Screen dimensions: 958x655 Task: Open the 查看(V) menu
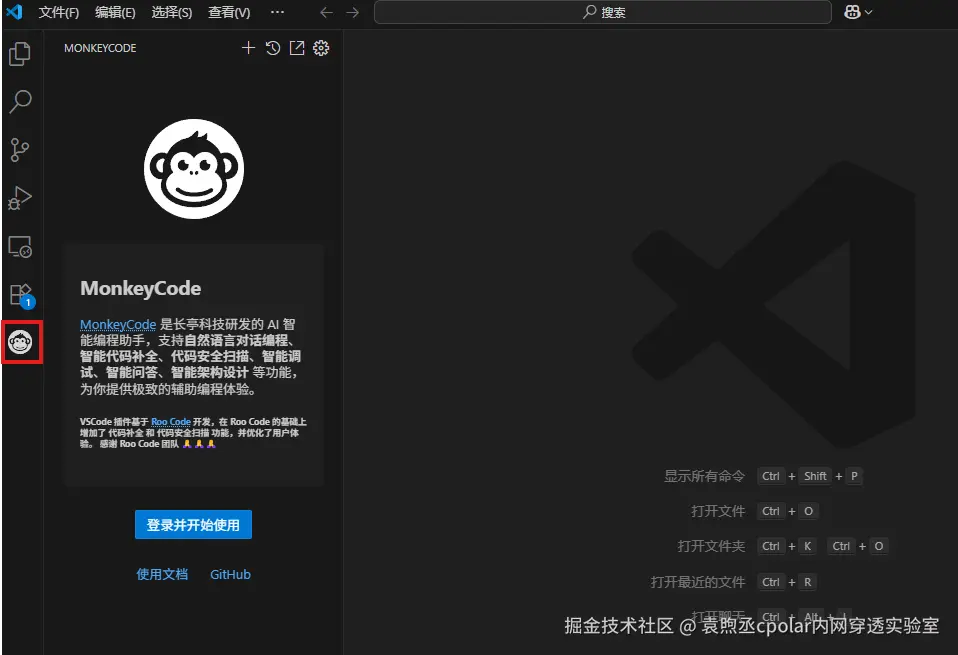pyautogui.click(x=229, y=12)
